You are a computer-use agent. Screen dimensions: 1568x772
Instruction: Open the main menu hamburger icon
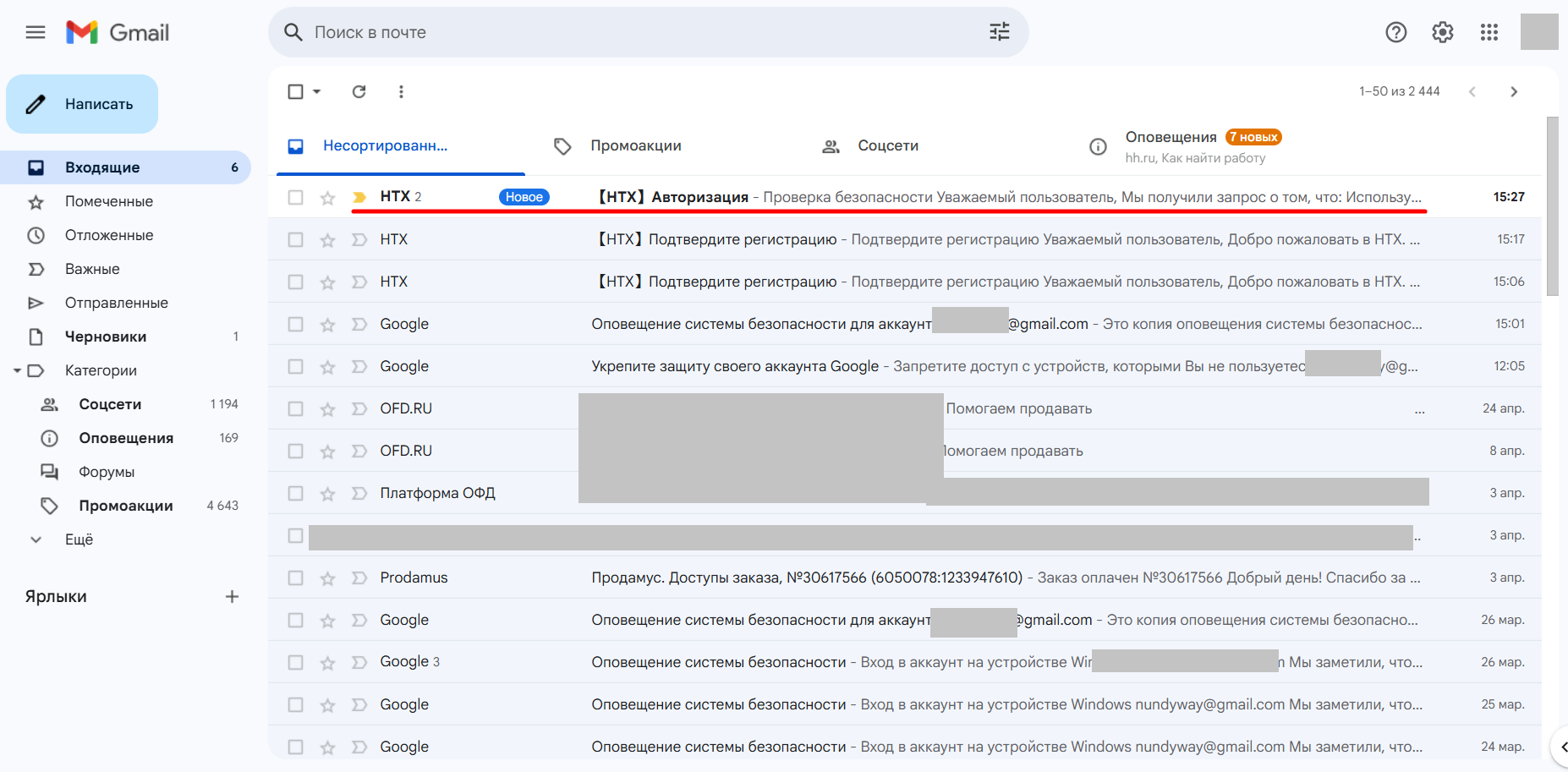36,33
